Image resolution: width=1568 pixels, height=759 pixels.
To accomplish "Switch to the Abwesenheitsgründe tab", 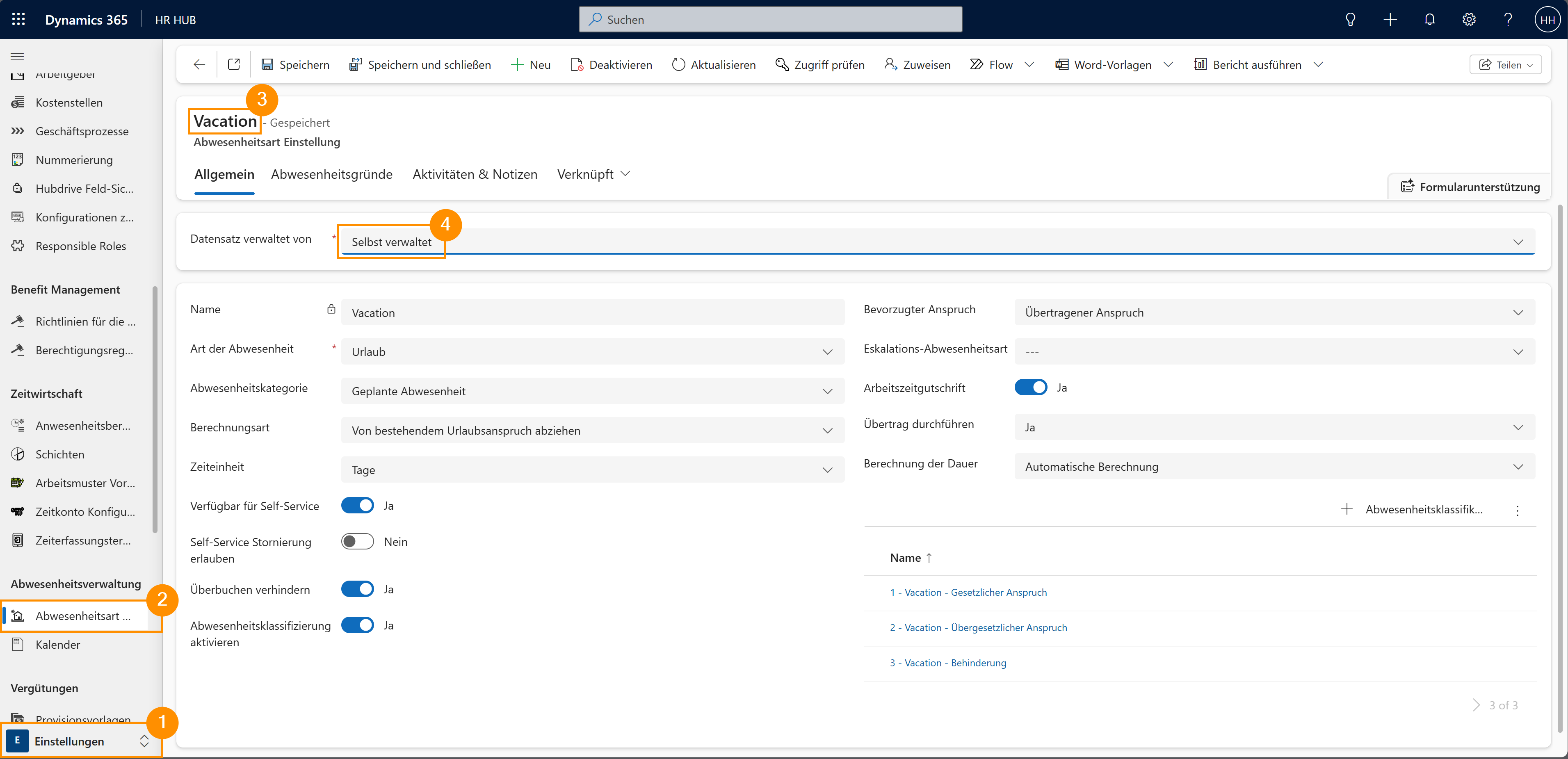I will (x=332, y=174).
